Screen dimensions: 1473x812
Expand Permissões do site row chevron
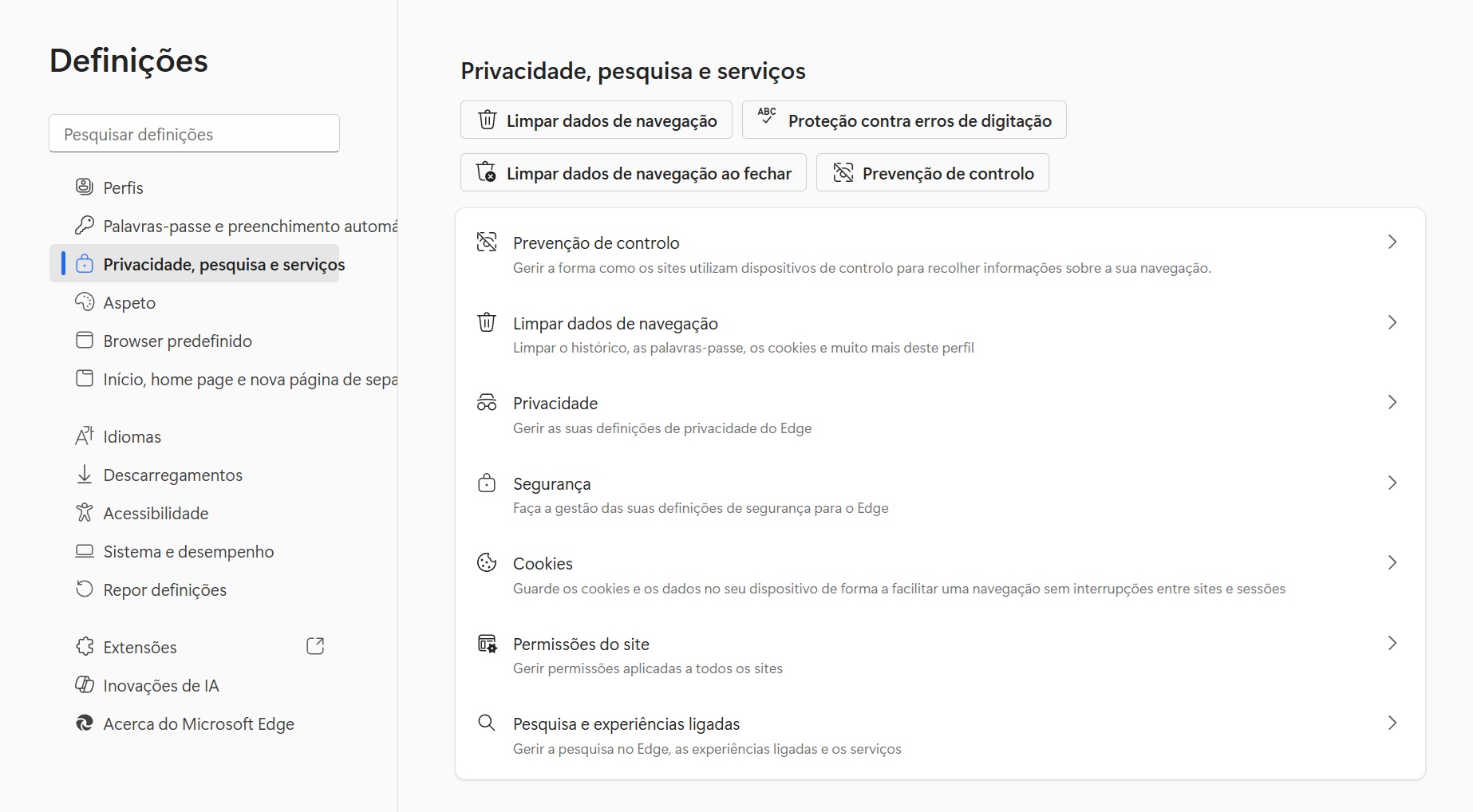1392,644
